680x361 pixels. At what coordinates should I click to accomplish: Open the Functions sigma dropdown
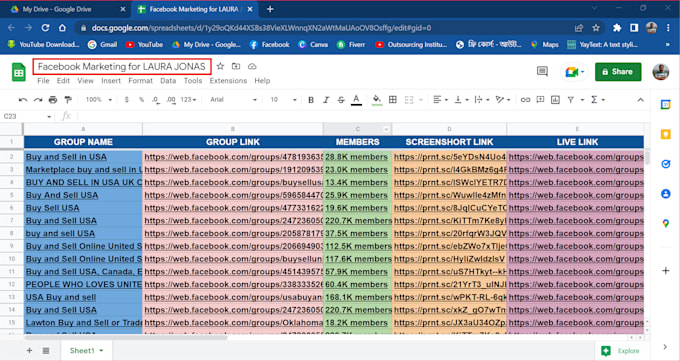598,100
